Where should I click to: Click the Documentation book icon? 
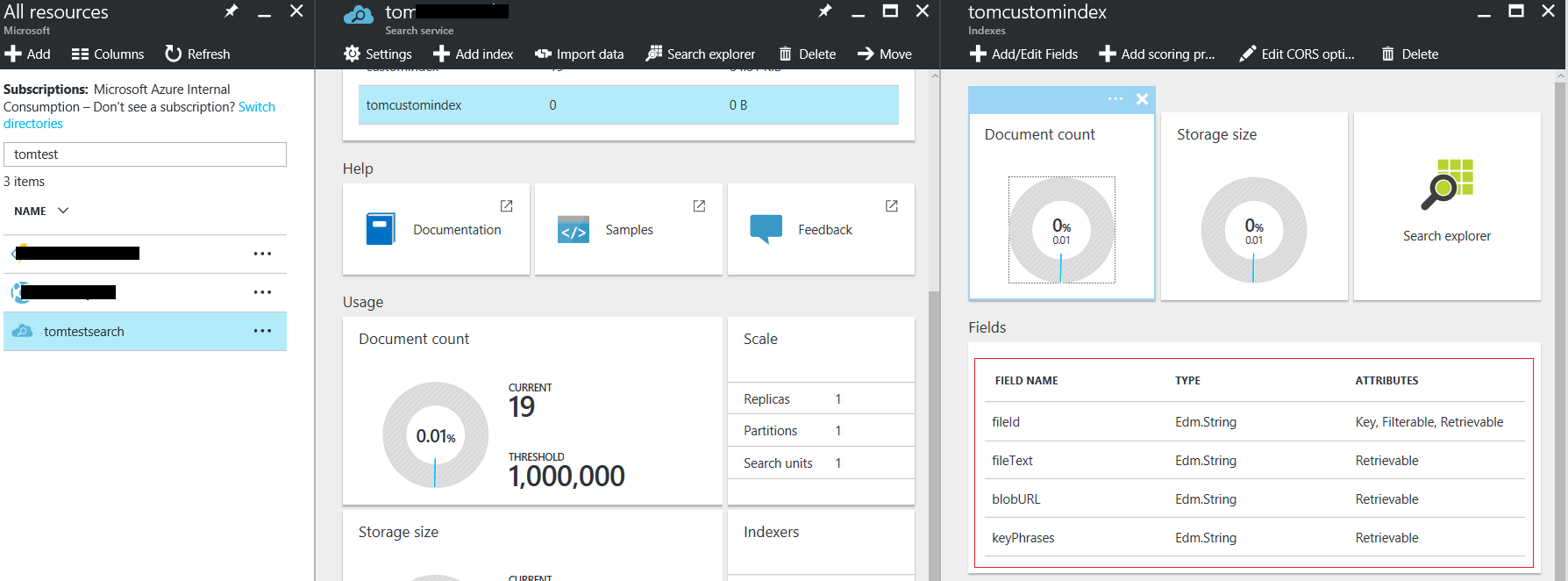(381, 229)
